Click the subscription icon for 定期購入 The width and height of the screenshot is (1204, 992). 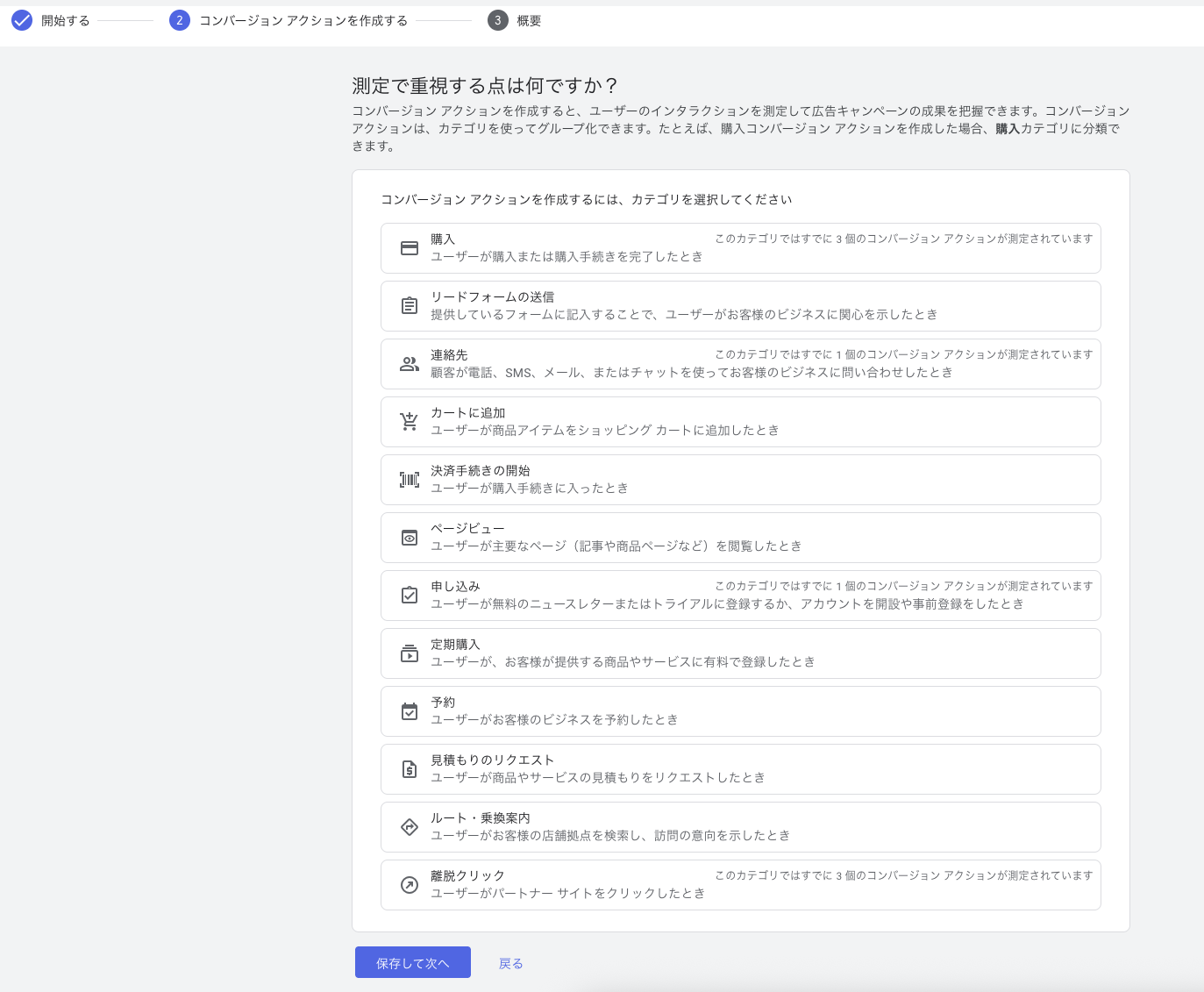coord(410,653)
